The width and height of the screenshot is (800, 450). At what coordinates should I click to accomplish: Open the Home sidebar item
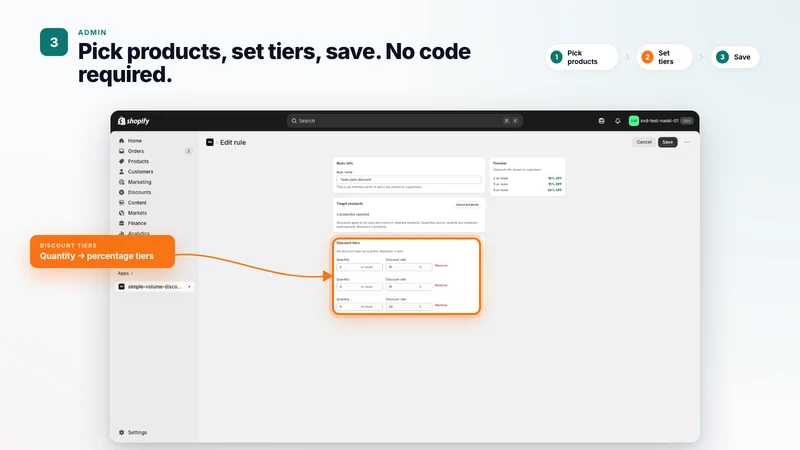(135, 140)
